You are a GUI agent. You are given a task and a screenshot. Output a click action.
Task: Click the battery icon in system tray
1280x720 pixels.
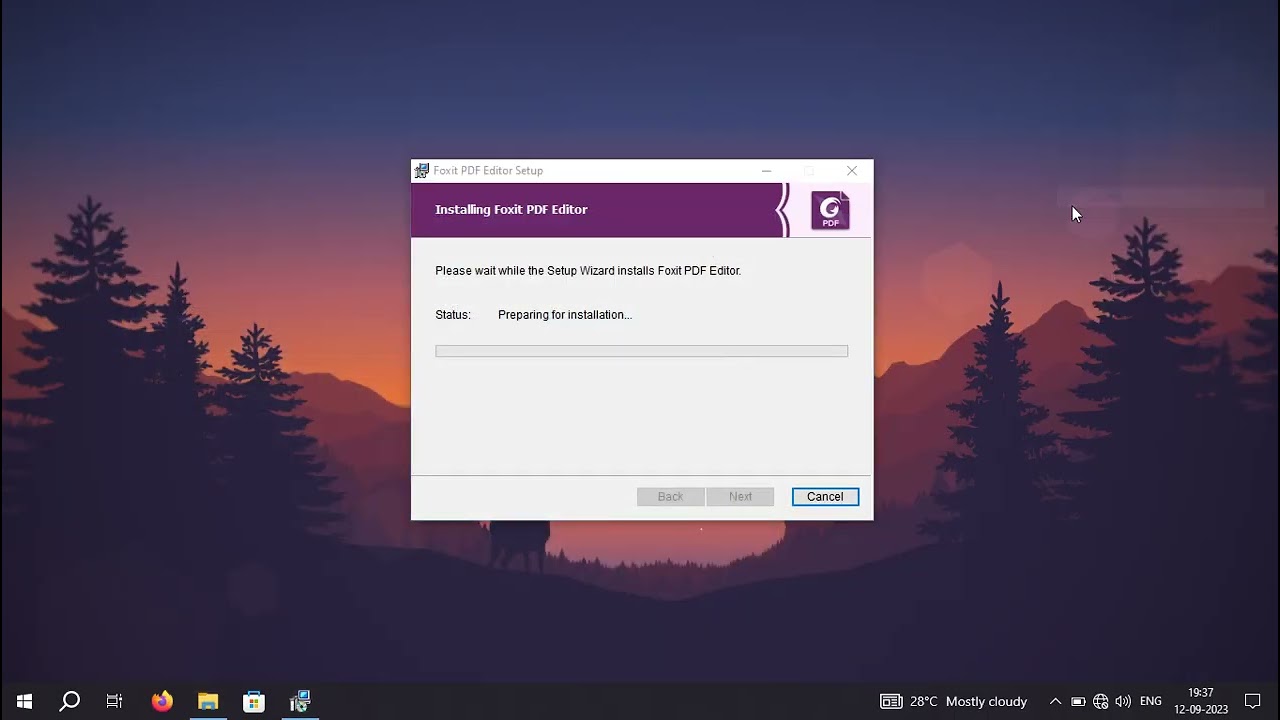(x=1078, y=701)
